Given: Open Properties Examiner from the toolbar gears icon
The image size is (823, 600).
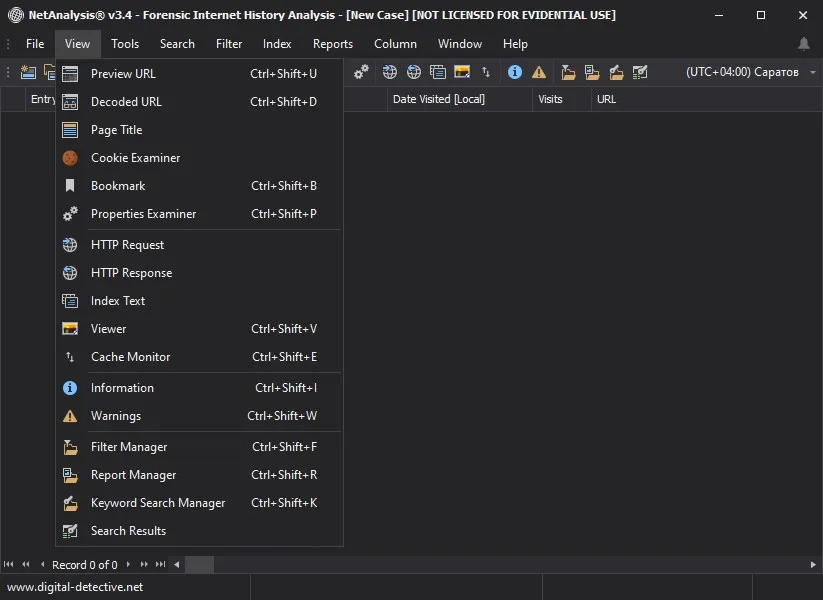Looking at the screenshot, I should [x=361, y=72].
